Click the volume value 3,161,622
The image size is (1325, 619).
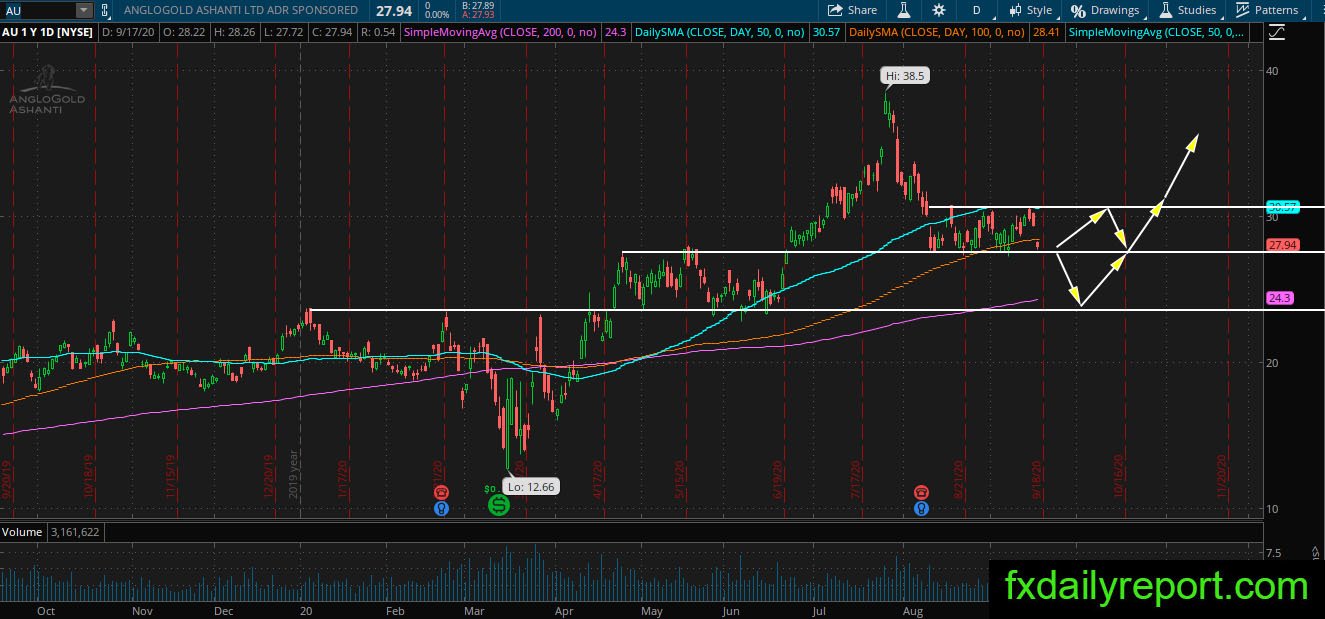pos(73,532)
